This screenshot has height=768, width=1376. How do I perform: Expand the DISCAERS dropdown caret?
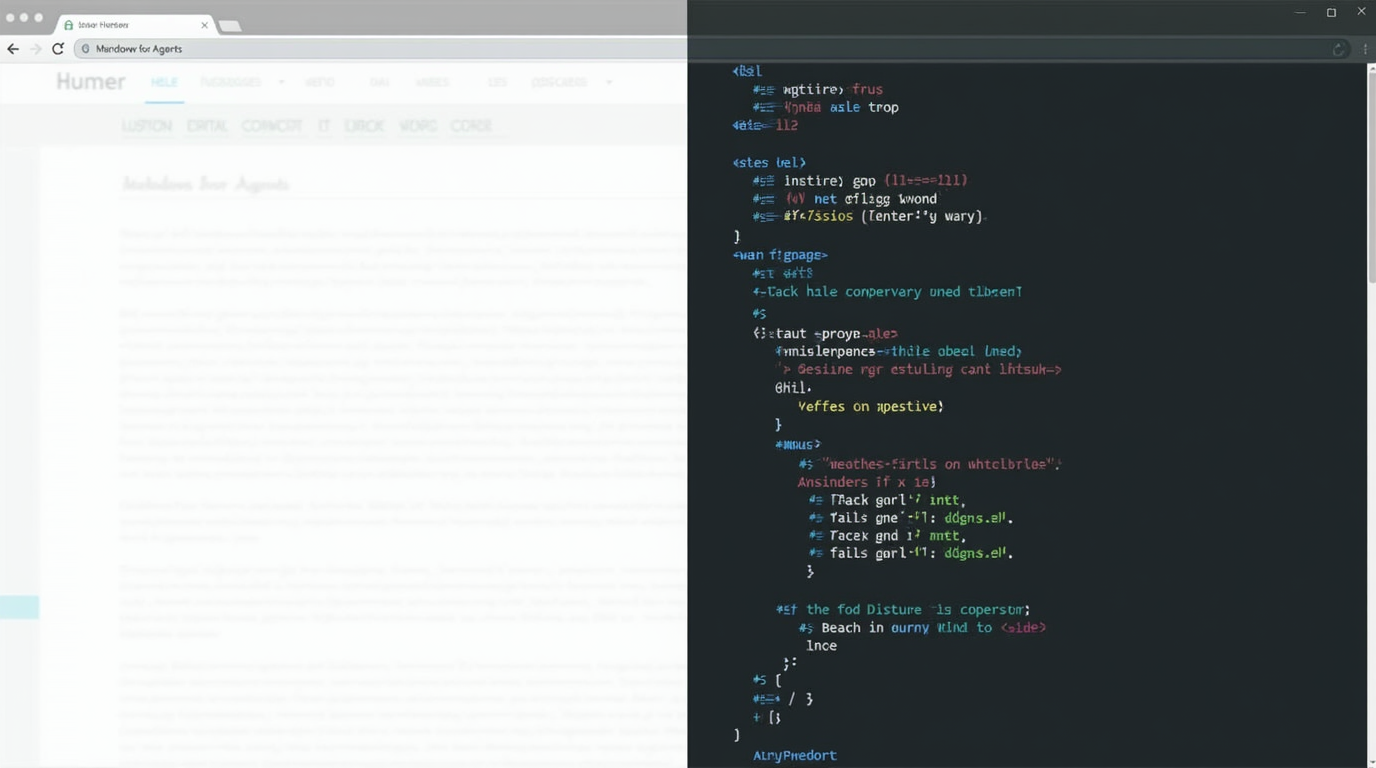pos(608,82)
